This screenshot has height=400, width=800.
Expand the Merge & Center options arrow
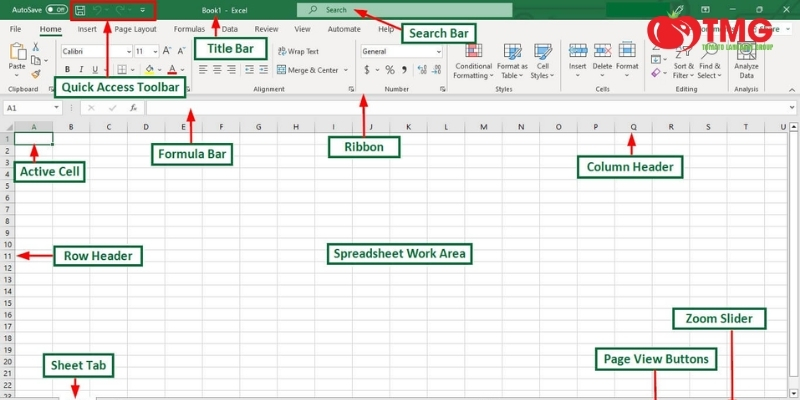pos(345,70)
